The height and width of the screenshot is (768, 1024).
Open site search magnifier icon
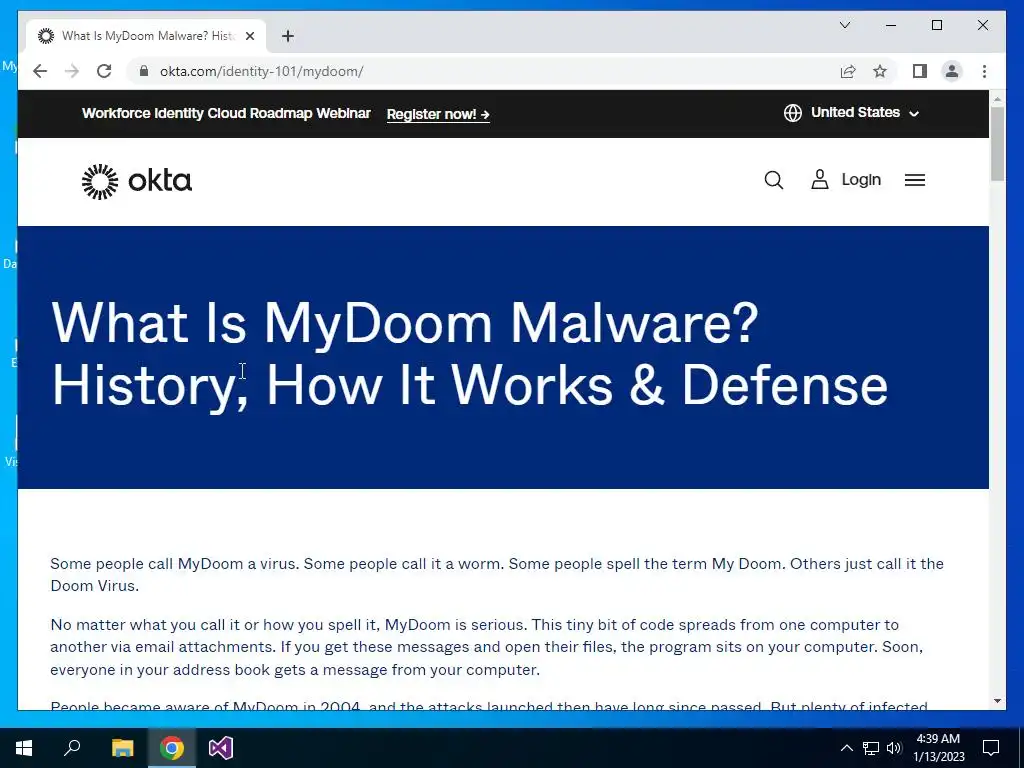click(x=774, y=180)
